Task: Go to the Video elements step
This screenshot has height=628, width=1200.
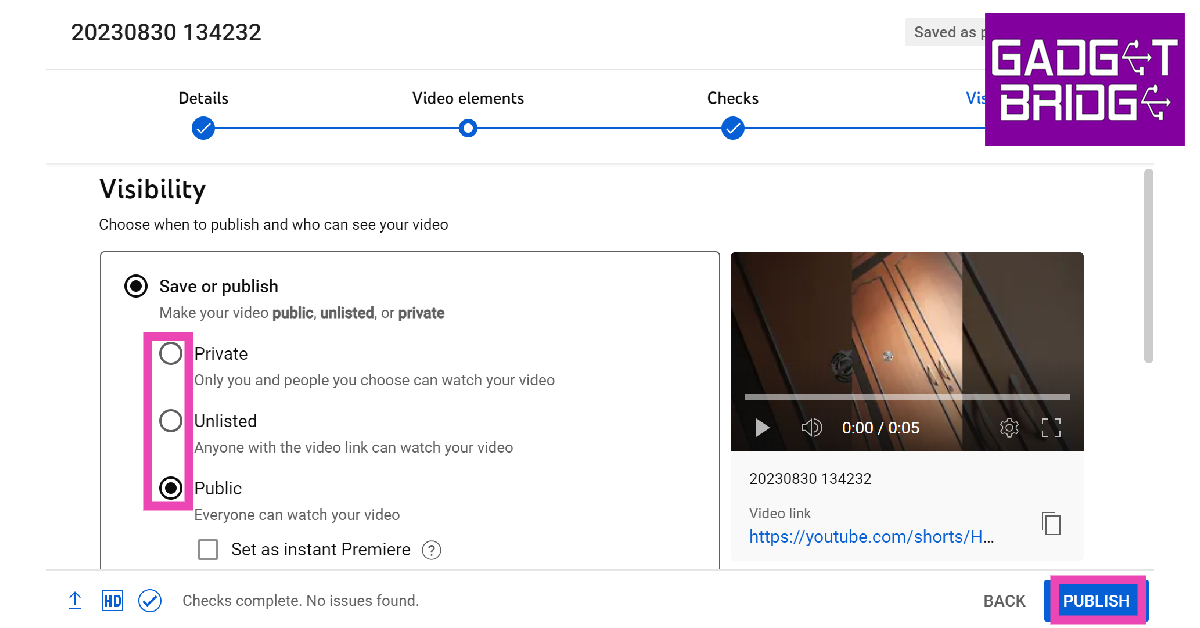Action: [x=468, y=128]
